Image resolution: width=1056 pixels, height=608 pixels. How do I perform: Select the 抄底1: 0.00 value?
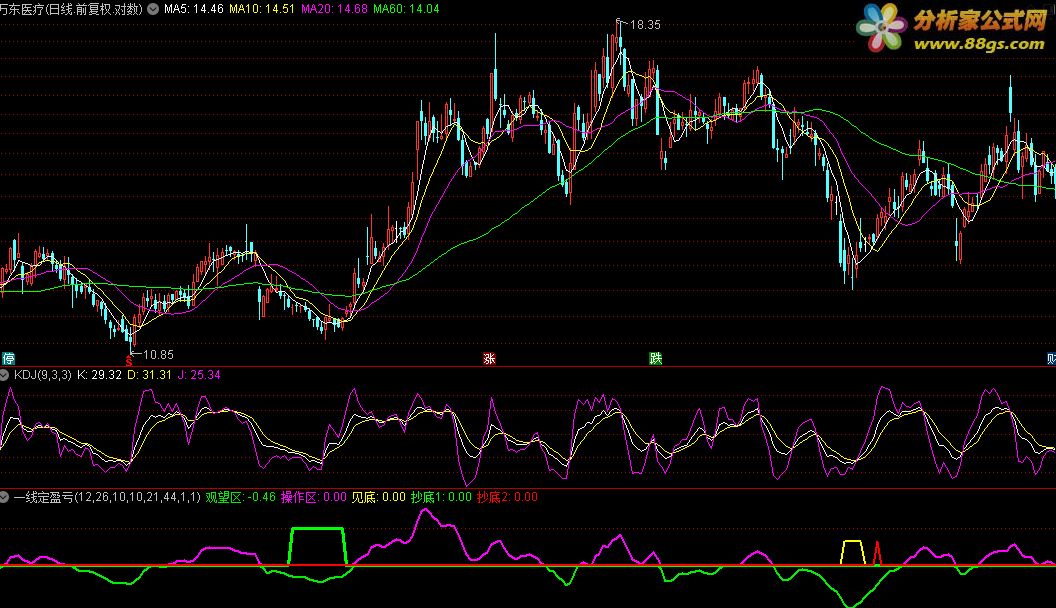[x=441, y=498]
